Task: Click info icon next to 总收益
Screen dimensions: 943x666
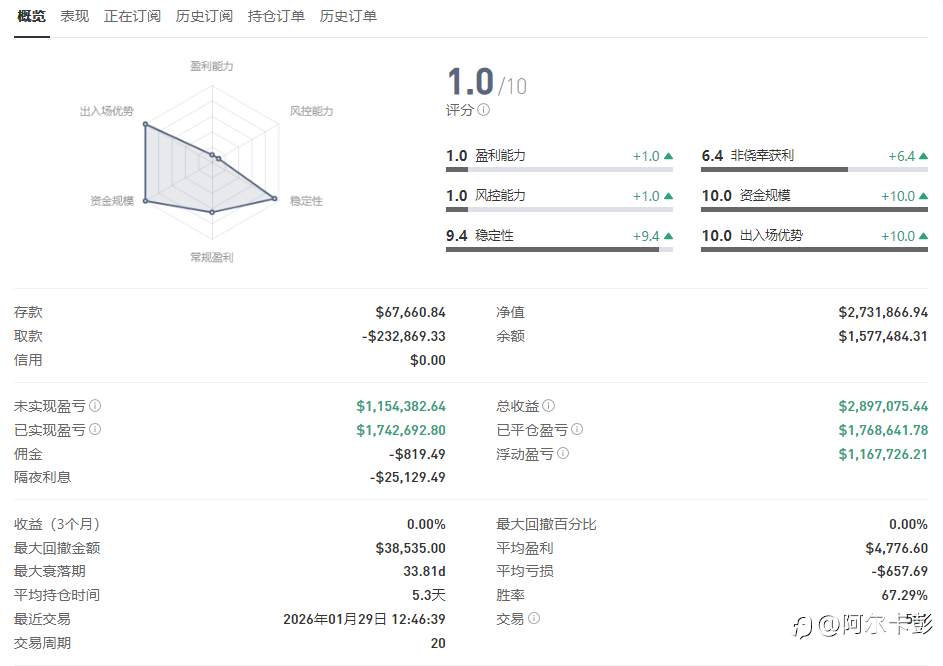Action: click(x=548, y=406)
